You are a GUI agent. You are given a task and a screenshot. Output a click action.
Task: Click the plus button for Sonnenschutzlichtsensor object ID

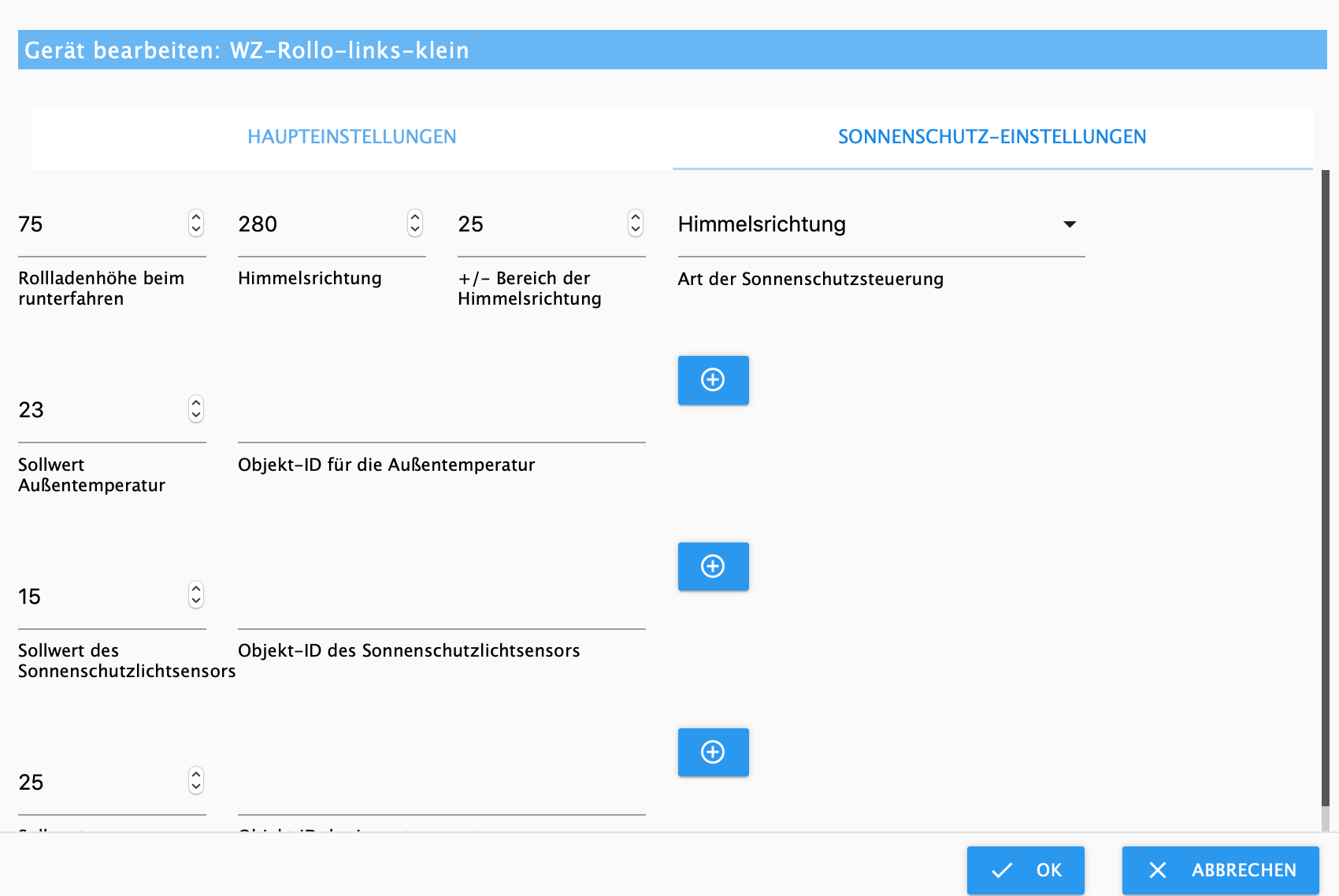click(713, 566)
